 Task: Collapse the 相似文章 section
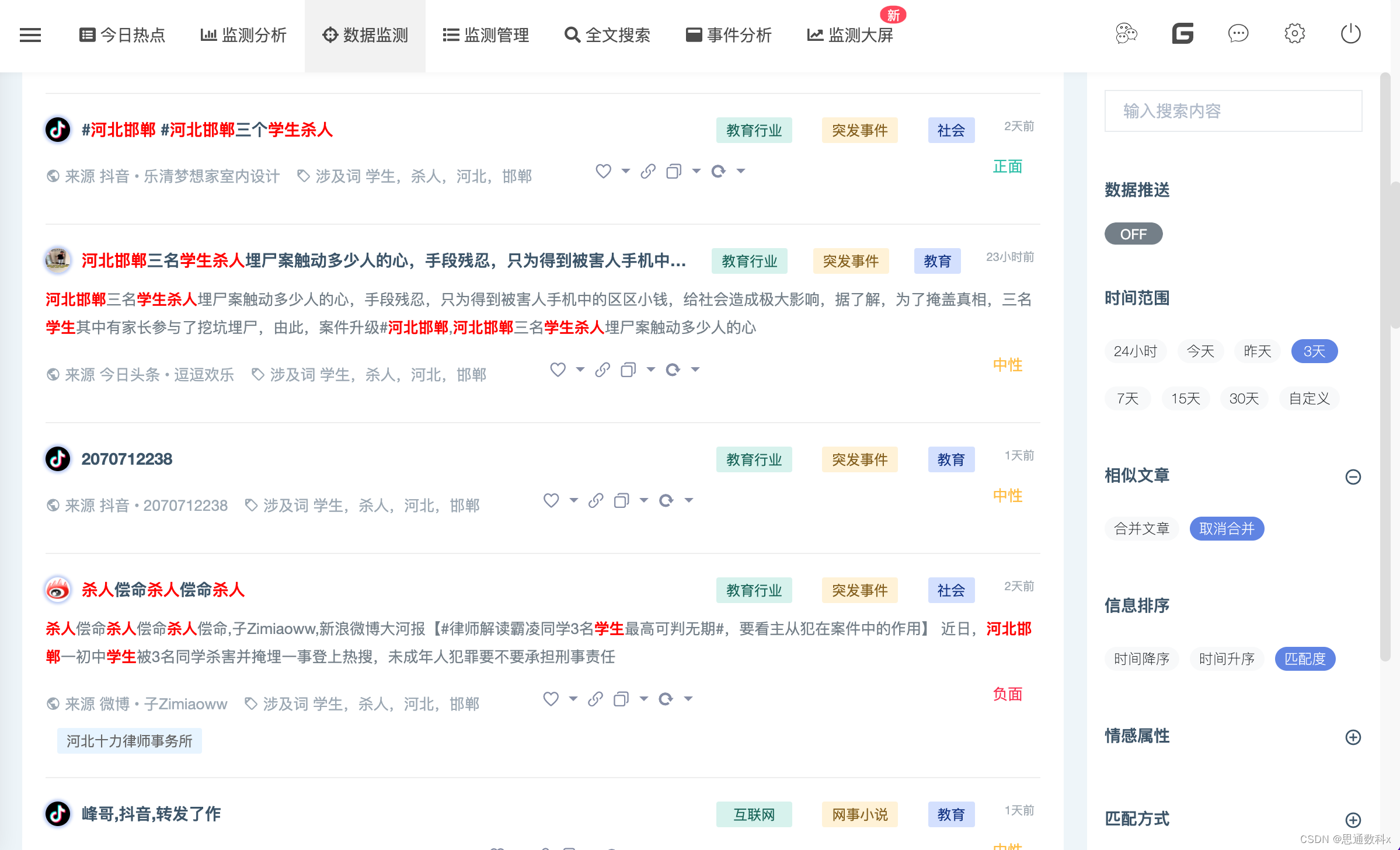coord(1353,477)
